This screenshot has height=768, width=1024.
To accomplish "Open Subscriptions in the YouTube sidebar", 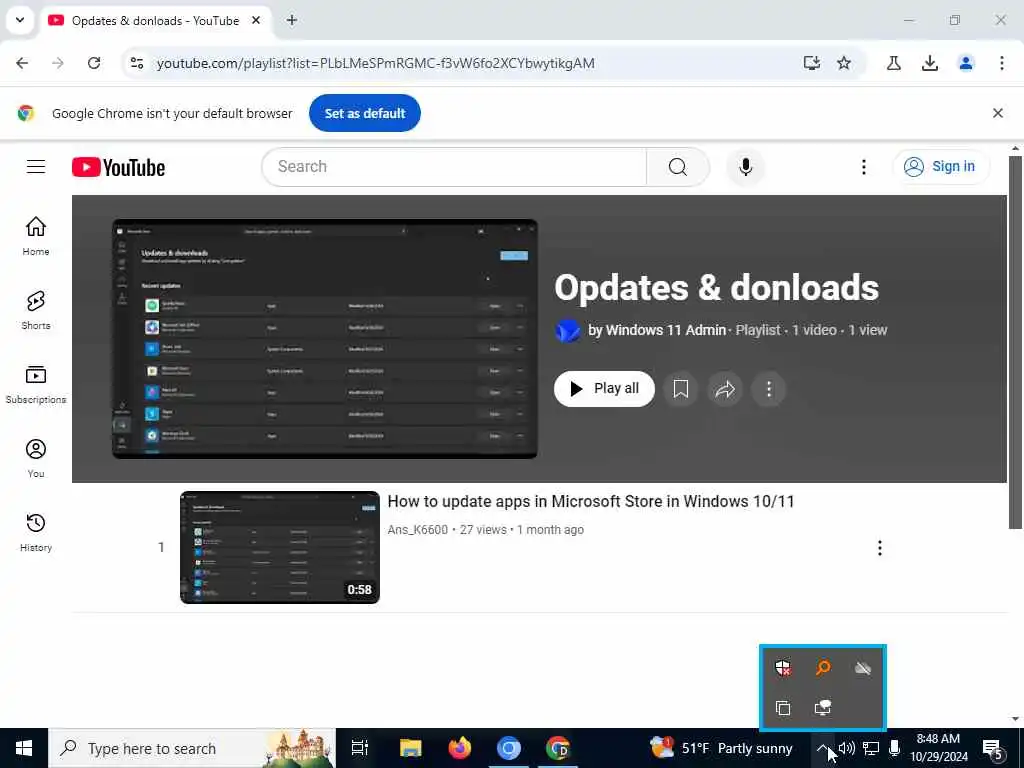I will coord(36,384).
